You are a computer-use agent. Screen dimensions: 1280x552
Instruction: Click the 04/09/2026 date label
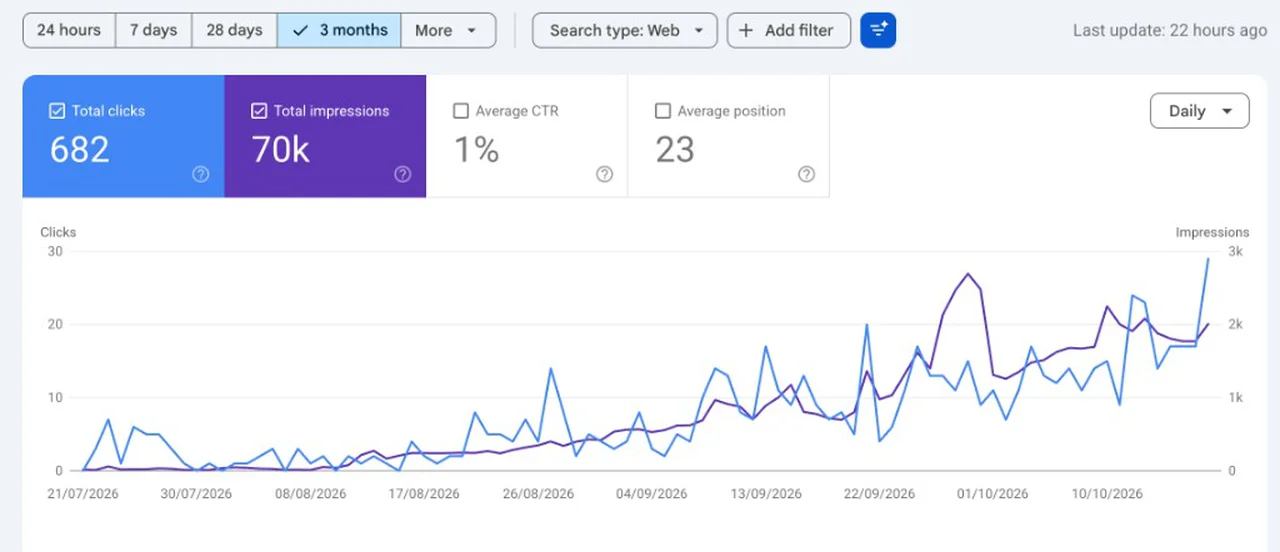652,494
